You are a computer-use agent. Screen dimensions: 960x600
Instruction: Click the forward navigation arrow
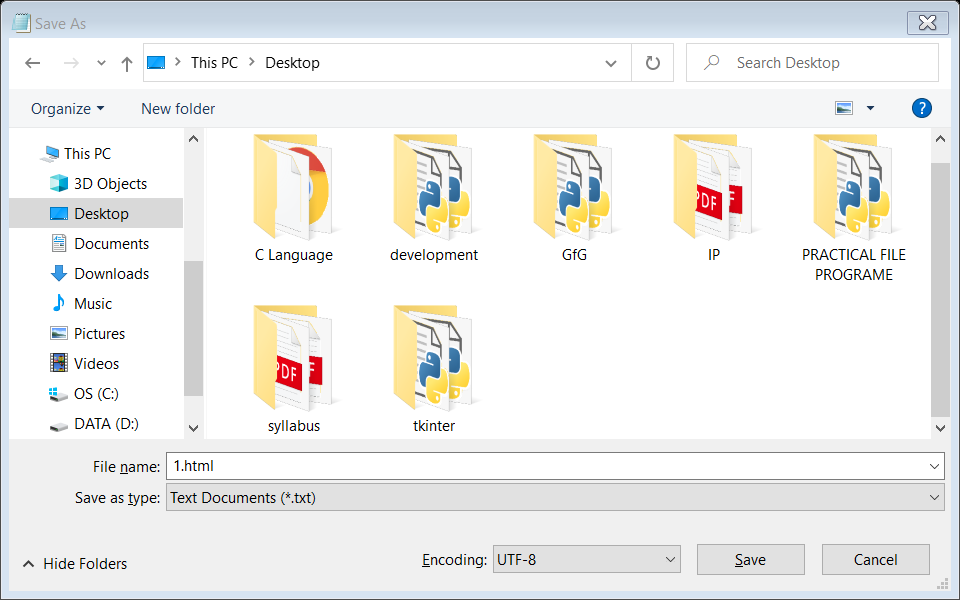tap(71, 63)
